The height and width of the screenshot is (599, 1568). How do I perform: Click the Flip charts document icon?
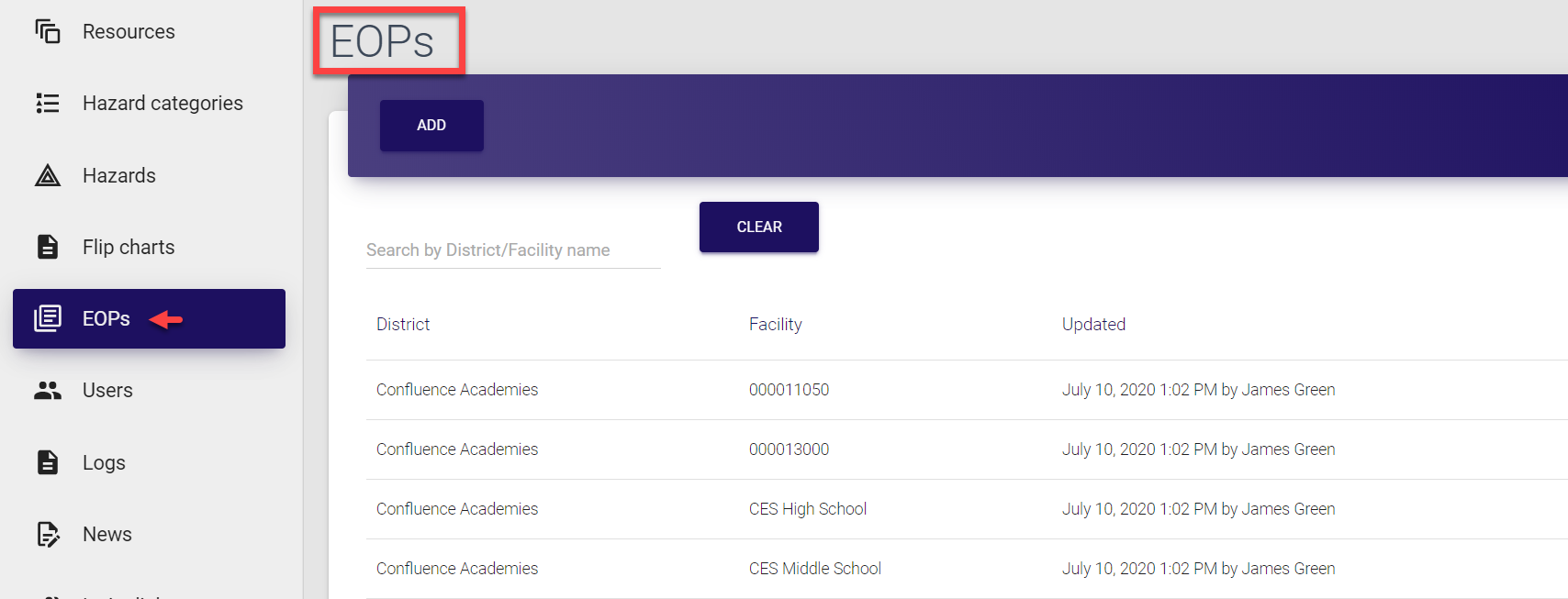pyautogui.click(x=48, y=247)
